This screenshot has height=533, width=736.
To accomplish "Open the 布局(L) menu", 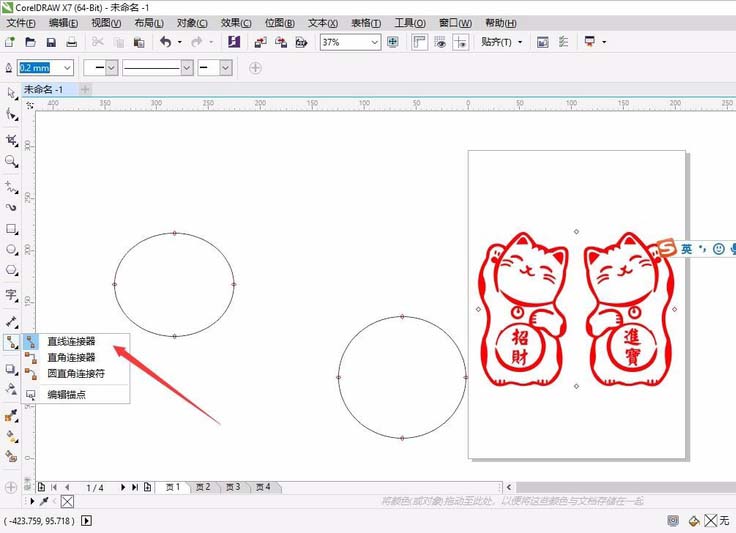I will 149,23.
